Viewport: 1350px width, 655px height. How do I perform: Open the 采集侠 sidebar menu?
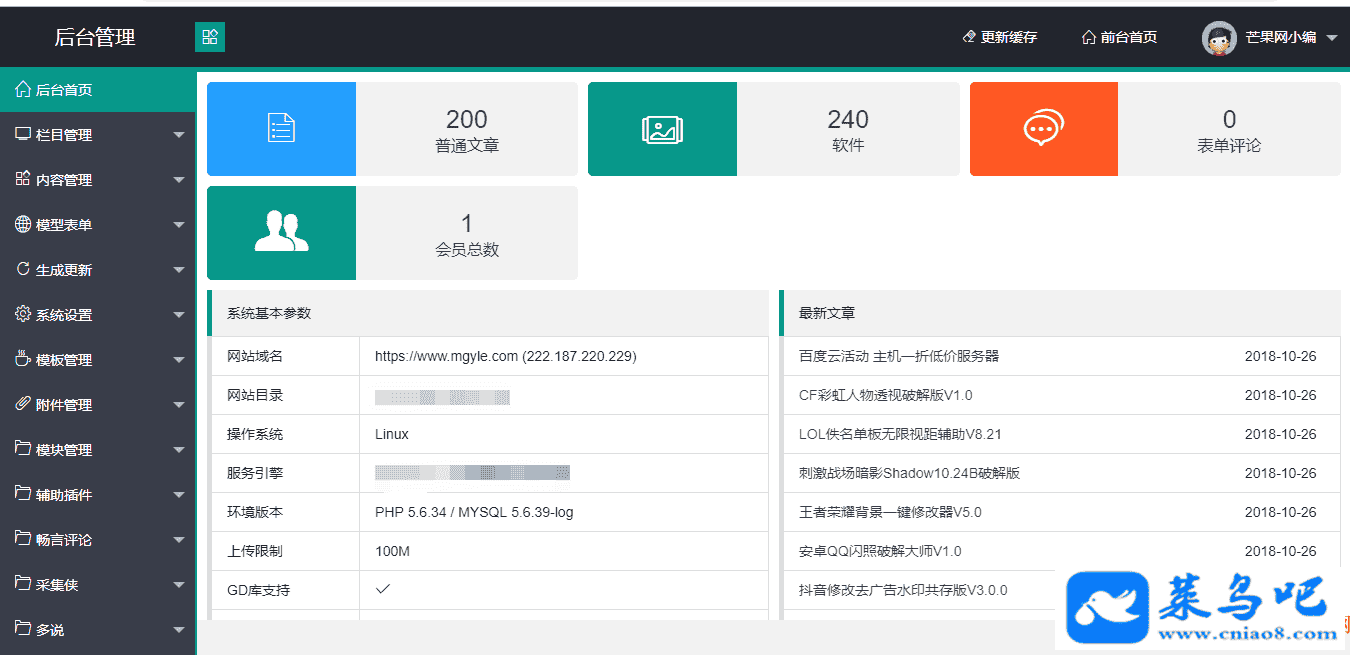[57, 585]
